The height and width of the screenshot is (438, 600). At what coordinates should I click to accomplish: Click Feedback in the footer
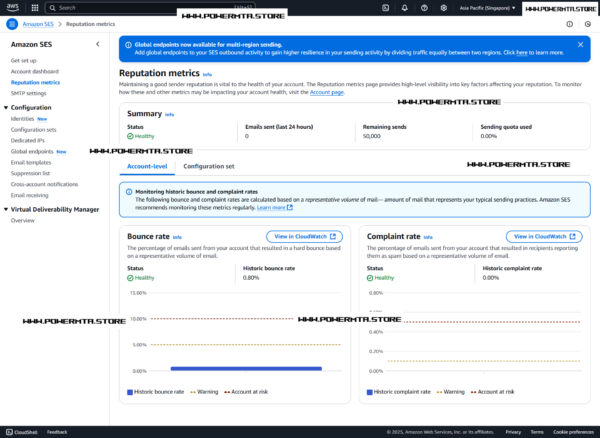coord(57,432)
